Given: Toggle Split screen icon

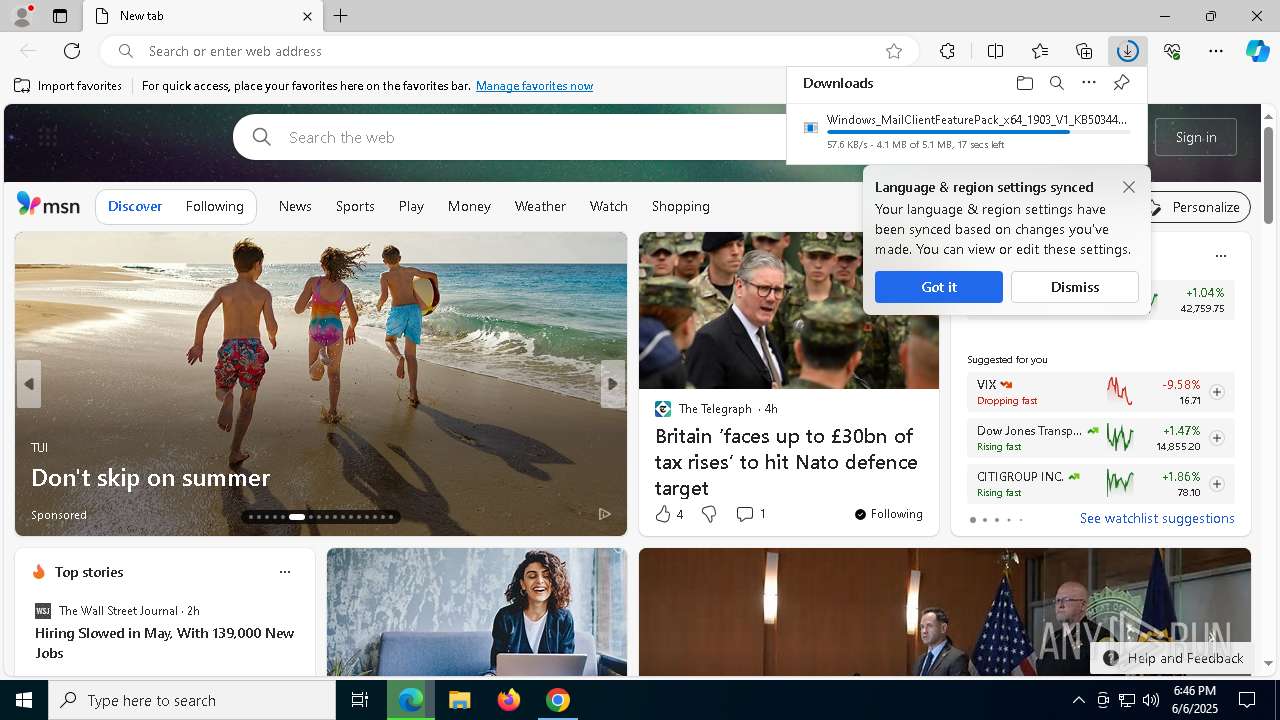Looking at the screenshot, I should point(996,51).
